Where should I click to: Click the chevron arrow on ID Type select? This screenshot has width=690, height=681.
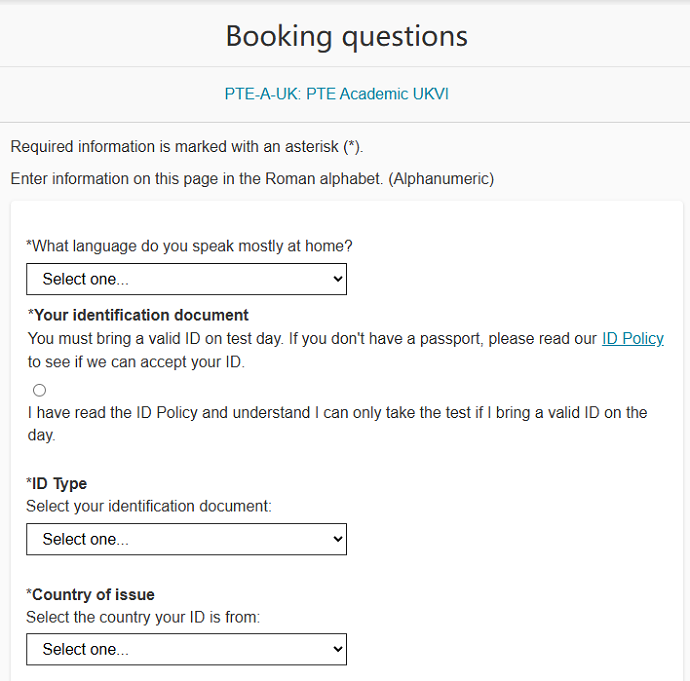pos(336,539)
